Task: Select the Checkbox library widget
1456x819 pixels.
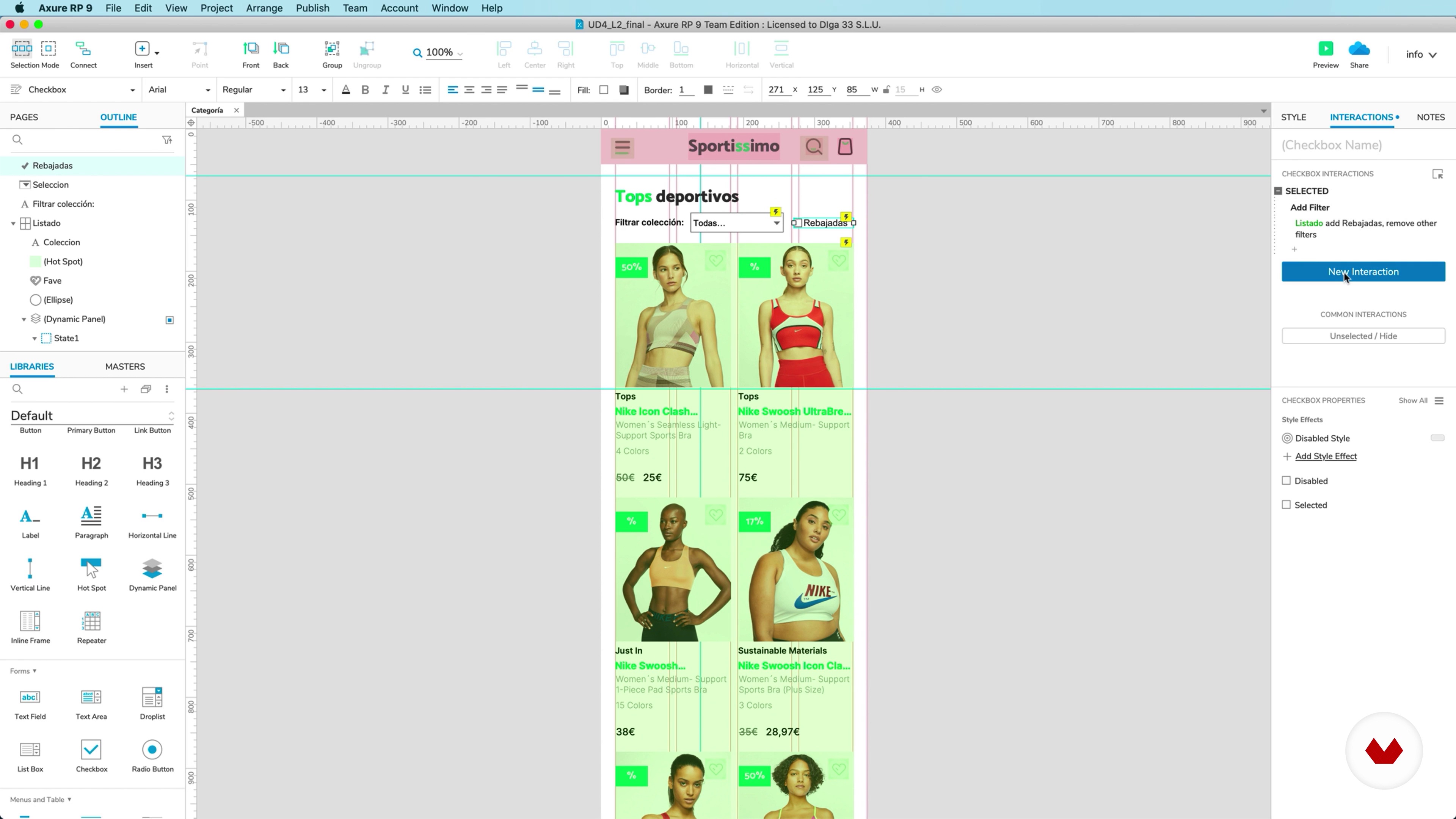Action: click(x=91, y=756)
